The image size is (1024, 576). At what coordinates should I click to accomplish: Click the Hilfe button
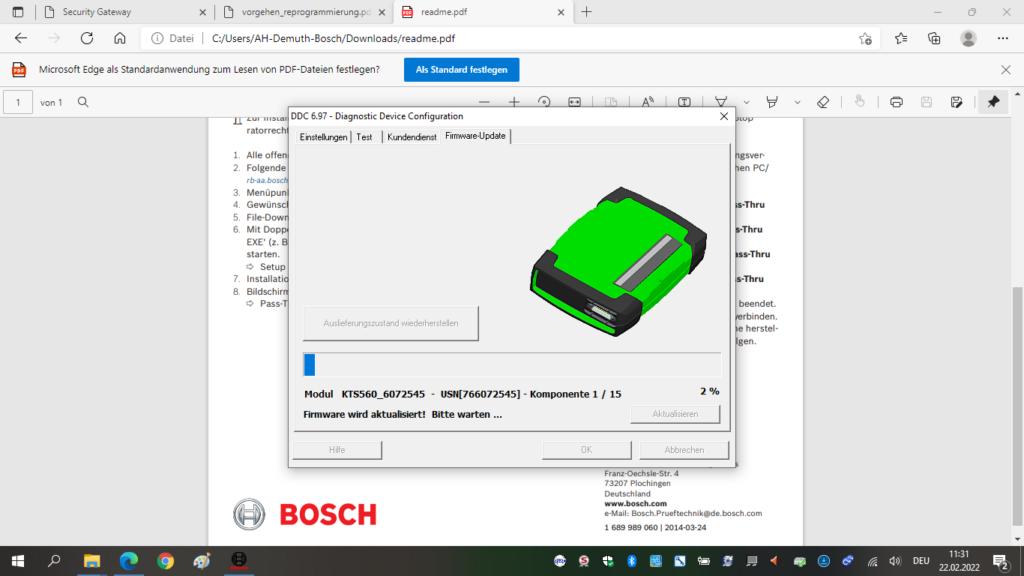(337, 450)
